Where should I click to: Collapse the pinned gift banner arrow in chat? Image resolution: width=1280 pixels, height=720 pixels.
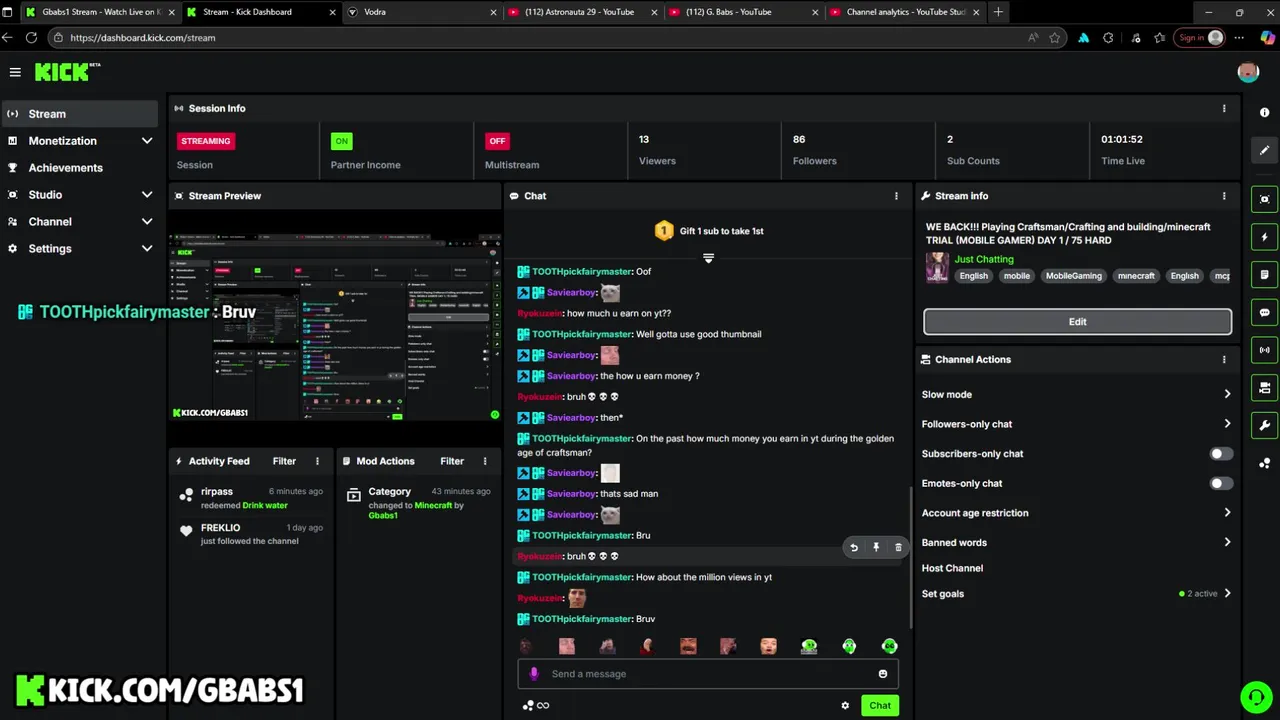(708, 258)
